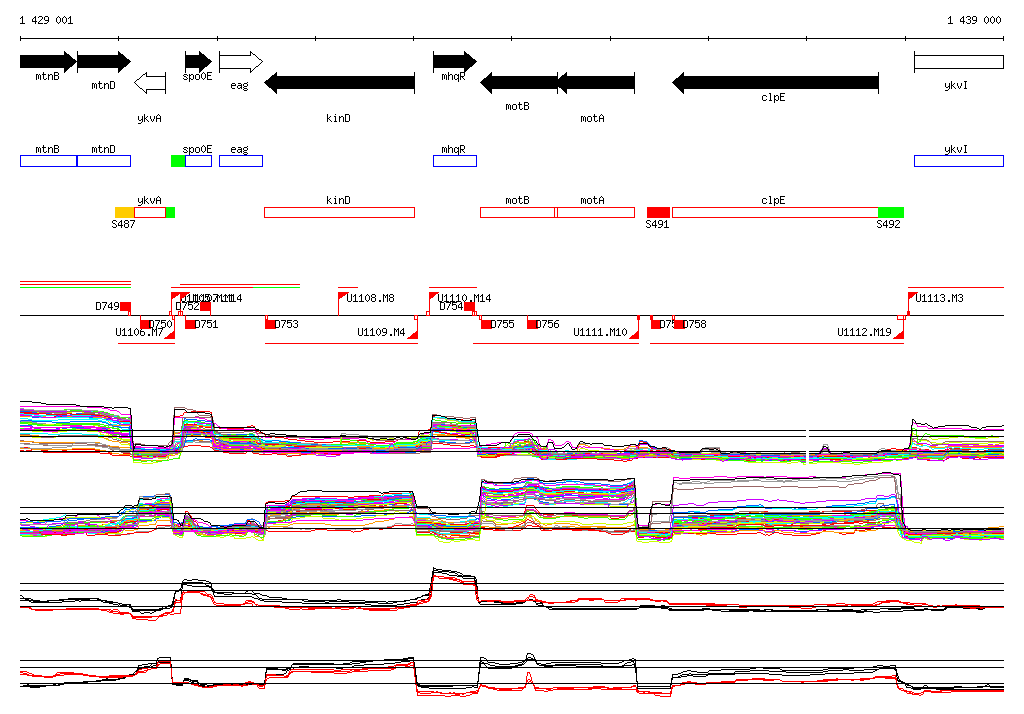Select the red-outlined motB box
The width and height of the screenshot is (1024, 714).
(517, 212)
